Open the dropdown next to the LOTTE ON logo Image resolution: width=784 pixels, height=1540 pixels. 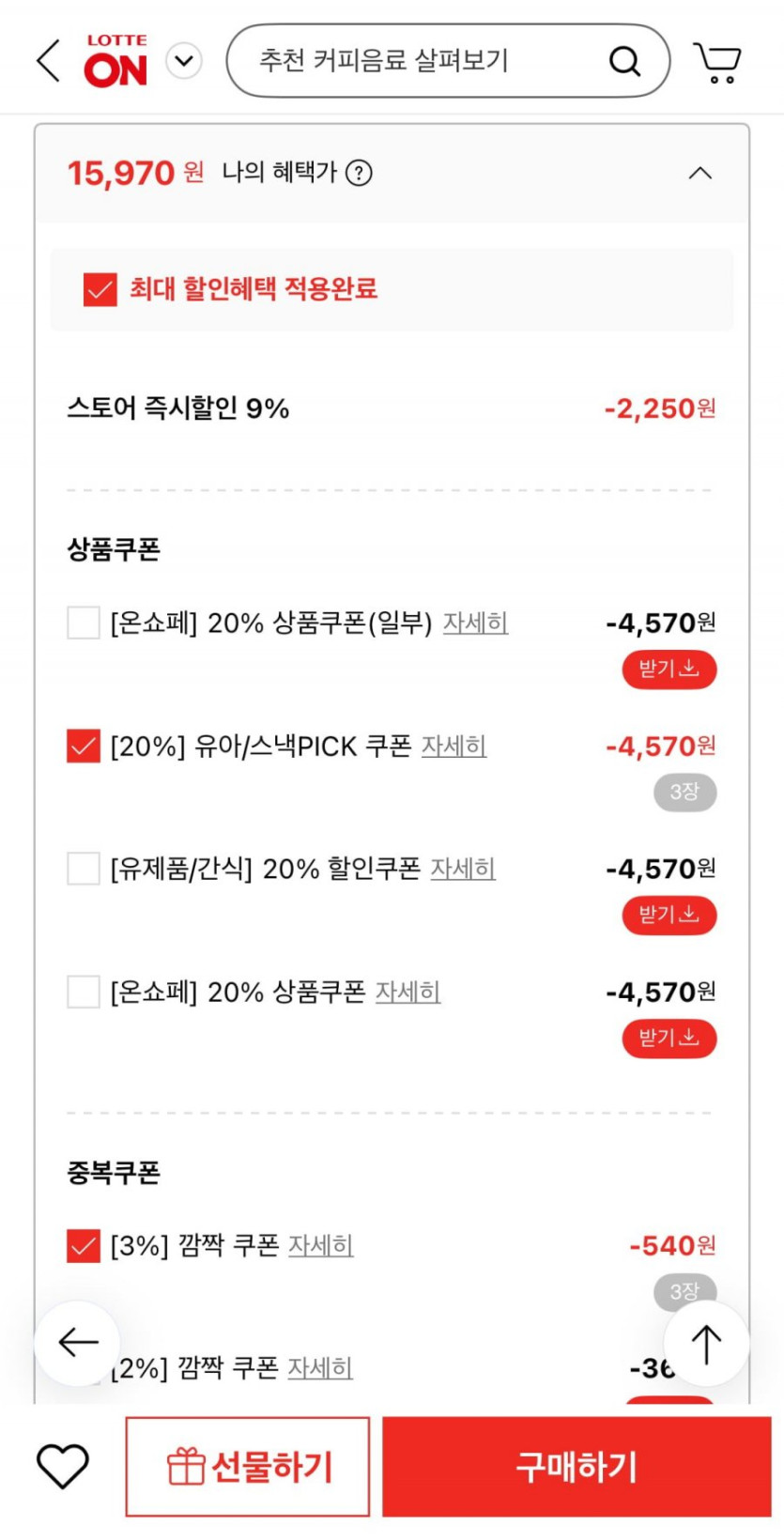[184, 62]
